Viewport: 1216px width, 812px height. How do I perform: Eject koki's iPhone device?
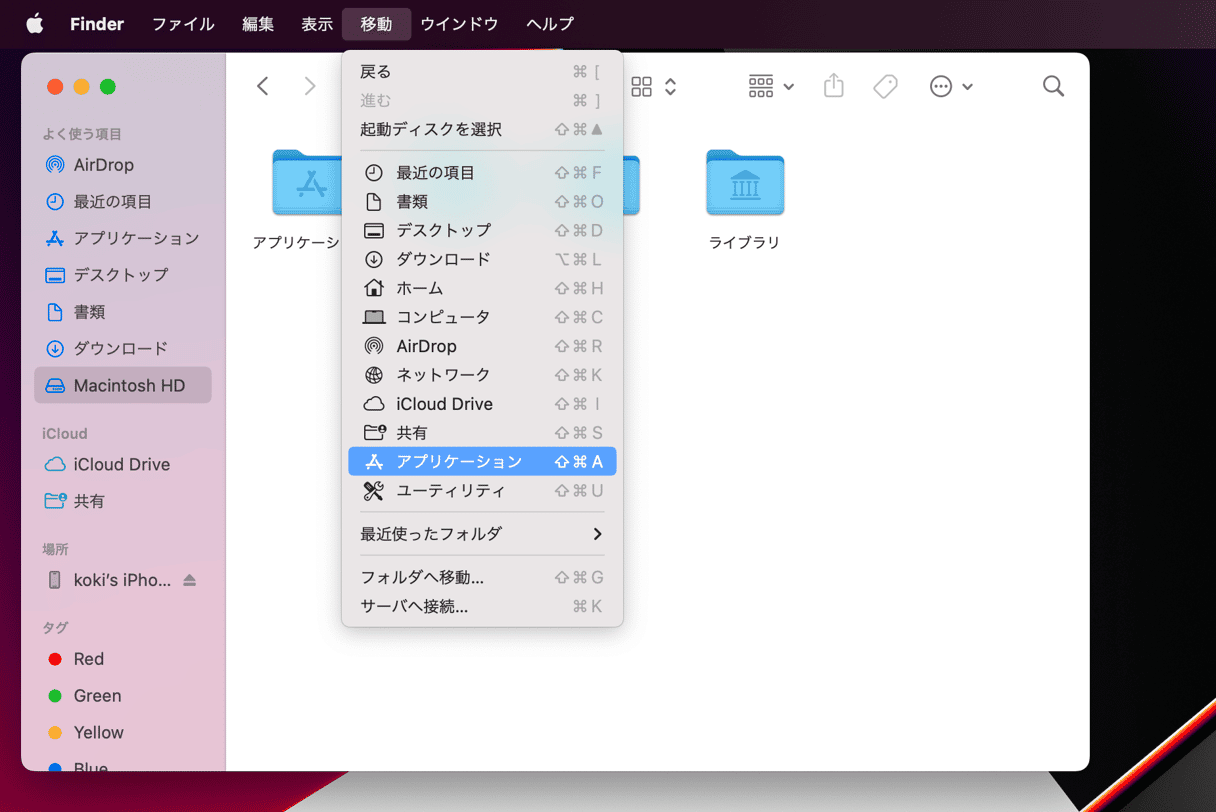190,580
